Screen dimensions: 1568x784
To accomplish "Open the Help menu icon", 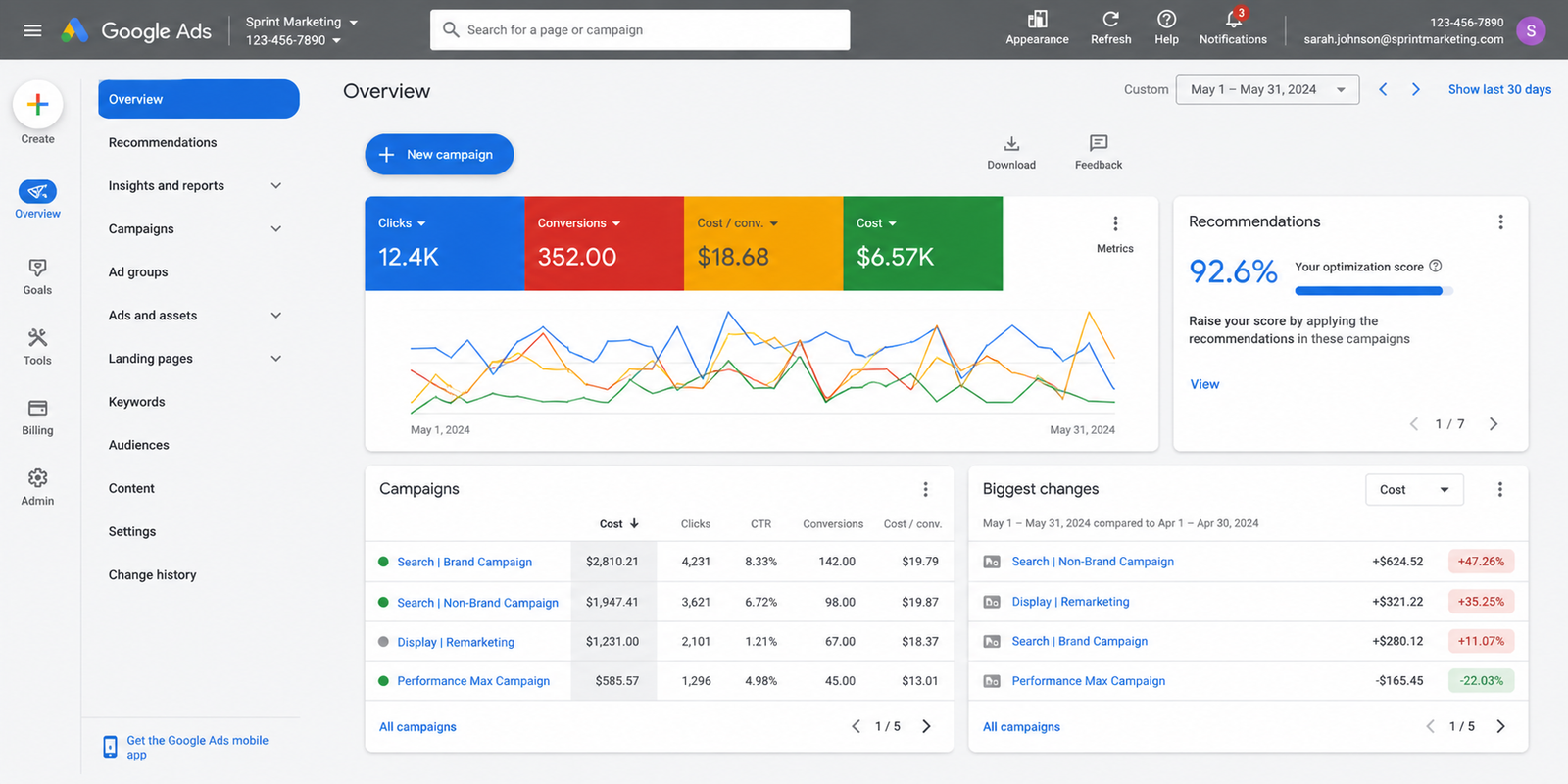I will point(1166,19).
